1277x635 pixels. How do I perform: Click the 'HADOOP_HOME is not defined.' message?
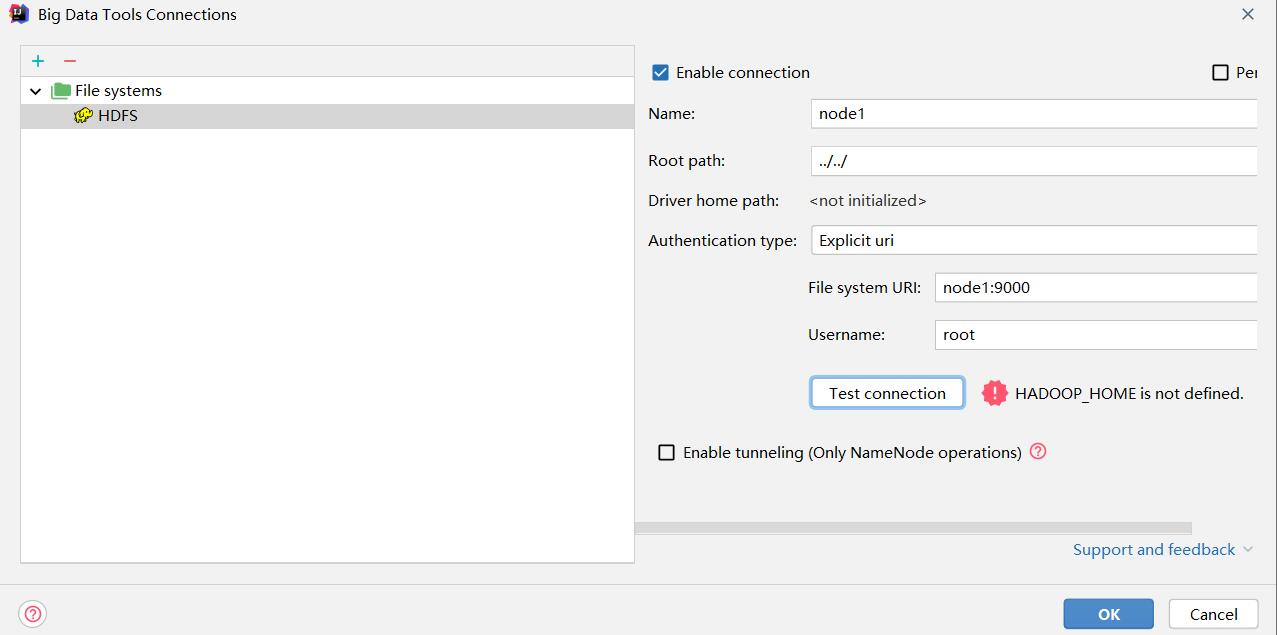(1129, 393)
